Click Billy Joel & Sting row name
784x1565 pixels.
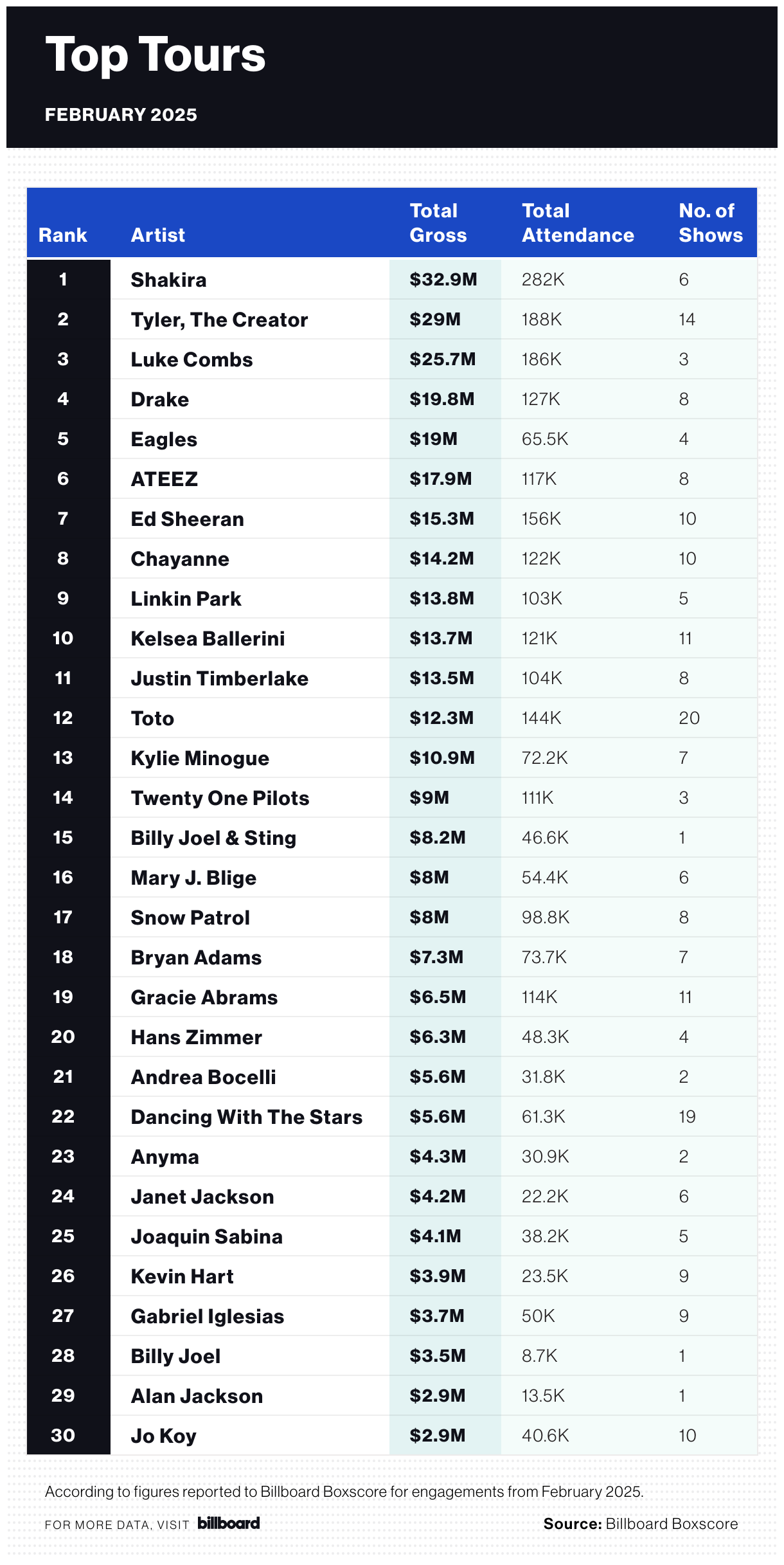[214, 838]
